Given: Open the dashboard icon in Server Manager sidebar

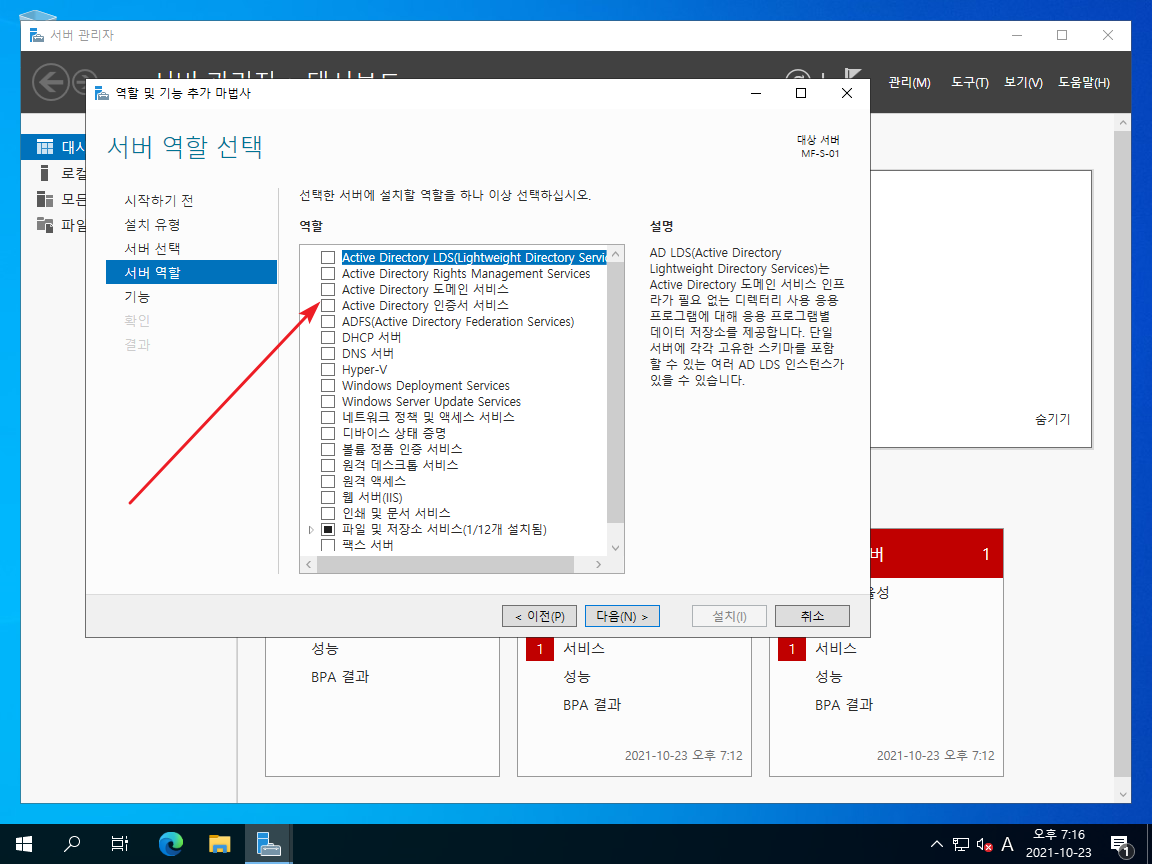Looking at the screenshot, I should pos(45,147).
